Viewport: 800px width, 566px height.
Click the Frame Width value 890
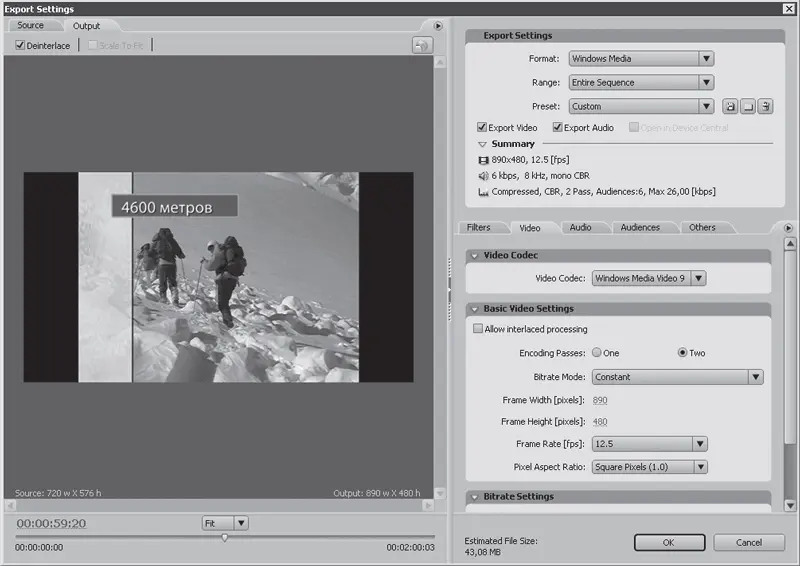pos(600,401)
